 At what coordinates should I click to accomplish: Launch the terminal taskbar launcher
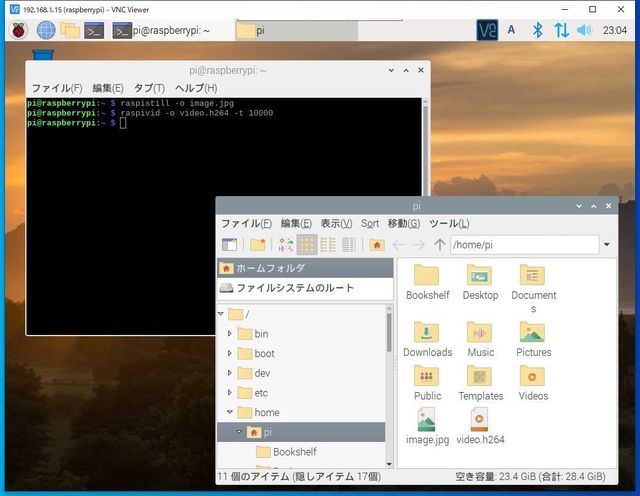(x=94, y=31)
